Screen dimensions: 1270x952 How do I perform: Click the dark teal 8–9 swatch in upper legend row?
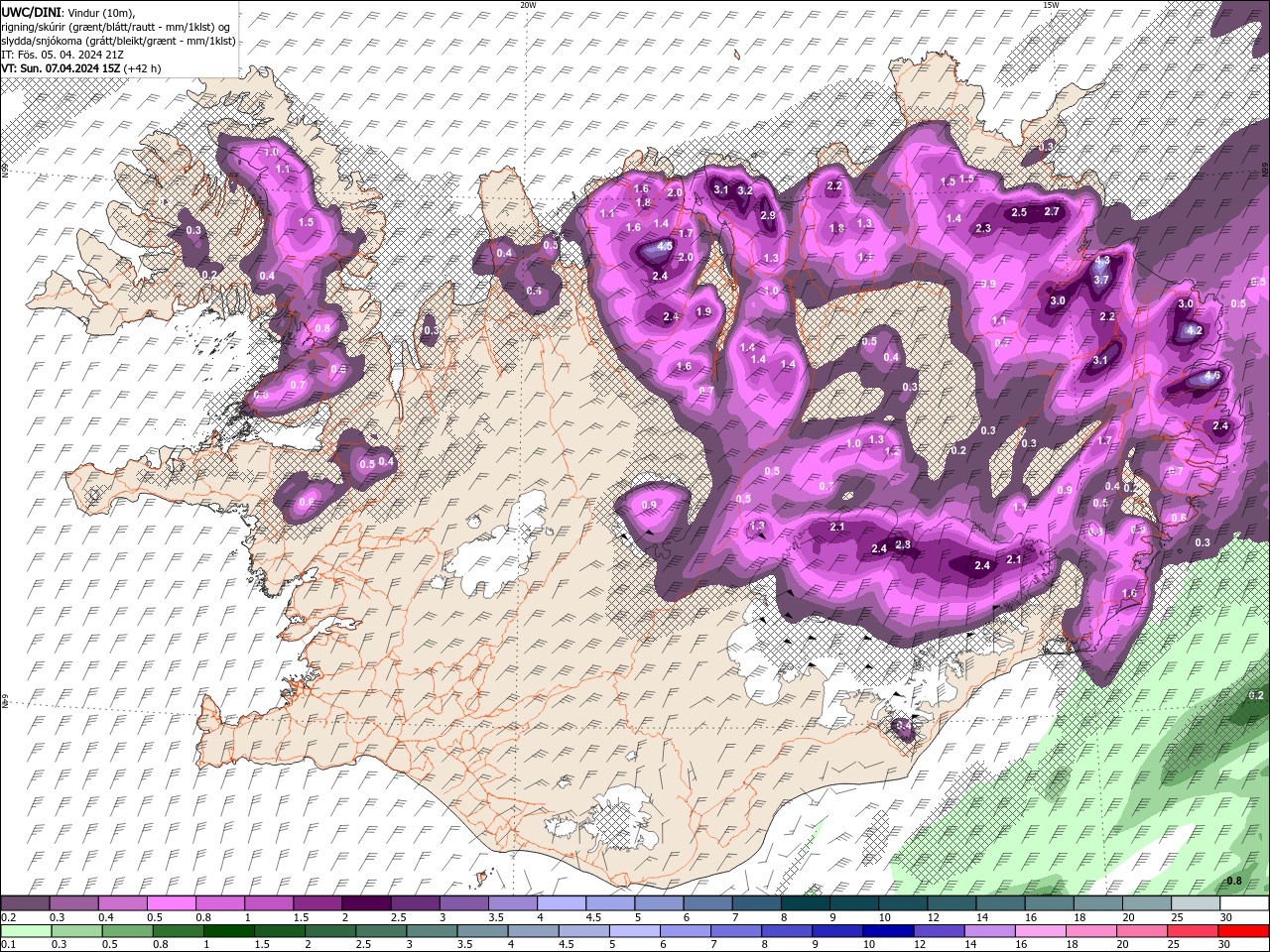[x=805, y=903]
